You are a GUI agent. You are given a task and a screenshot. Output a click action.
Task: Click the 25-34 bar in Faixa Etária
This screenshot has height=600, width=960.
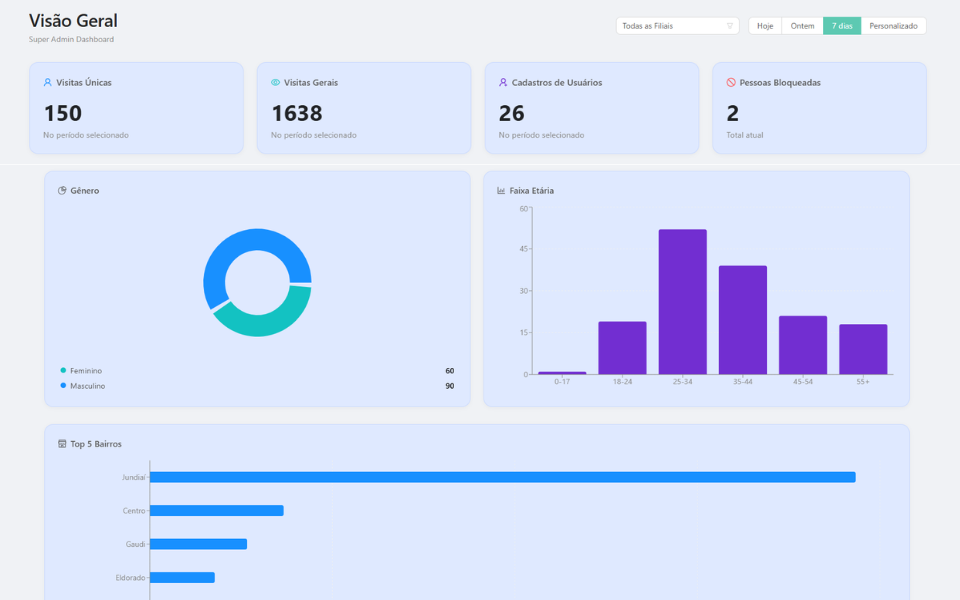[x=680, y=300]
